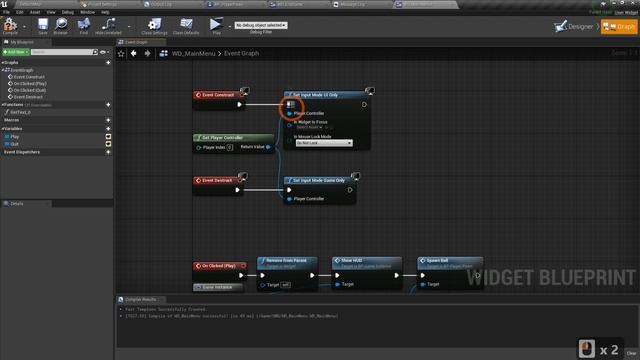This screenshot has width=640, height=360.
Task: Select Event Destruct in My Blueprint tree
Action: pos(28,97)
